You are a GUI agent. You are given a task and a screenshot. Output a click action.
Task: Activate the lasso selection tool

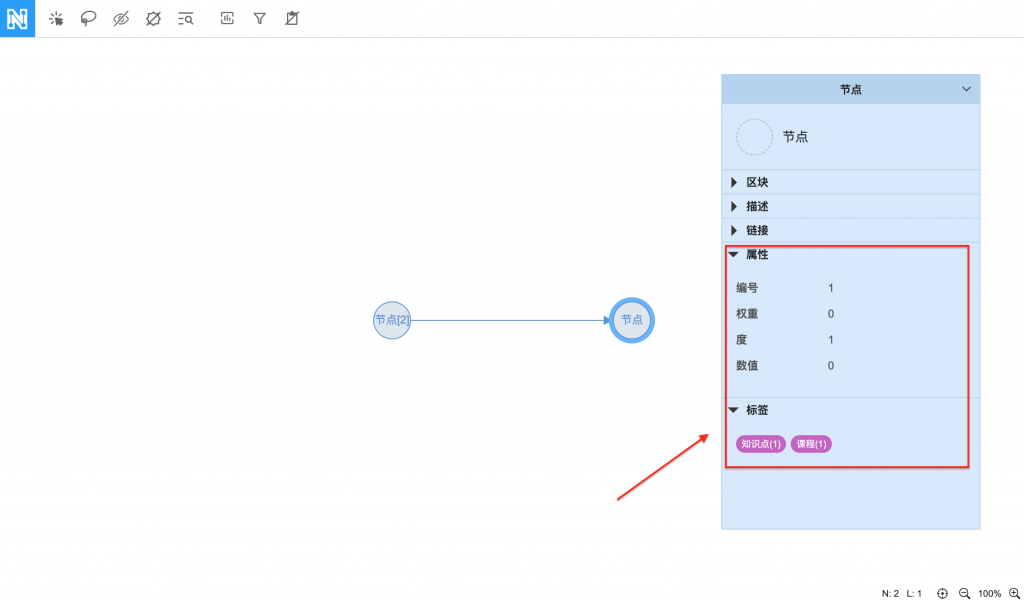[88, 18]
